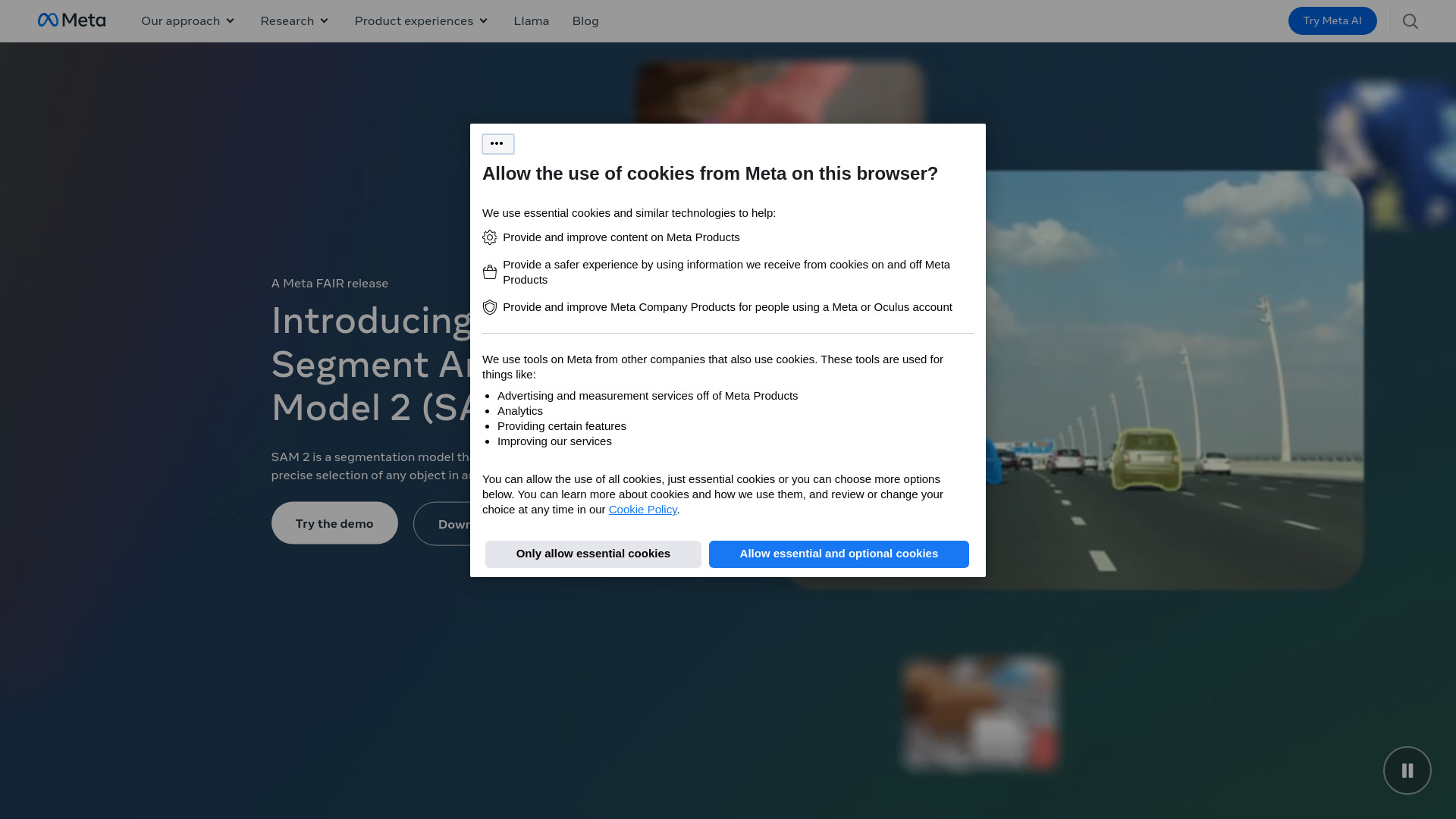Image resolution: width=1456 pixels, height=819 pixels.
Task: Click the pause playback control button
Action: [1407, 770]
